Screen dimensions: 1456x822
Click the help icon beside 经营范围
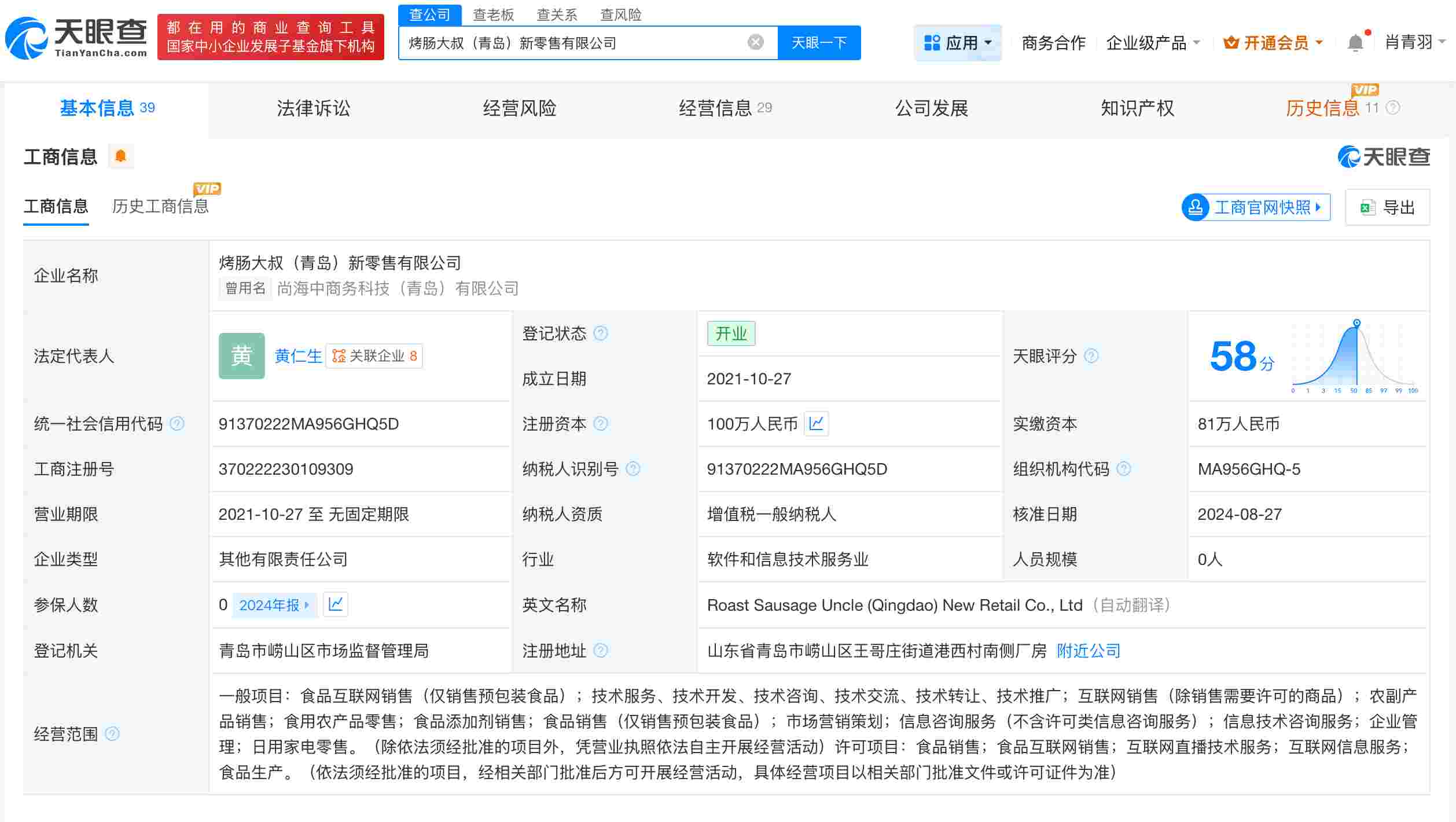pyautogui.click(x=112, y=733)
